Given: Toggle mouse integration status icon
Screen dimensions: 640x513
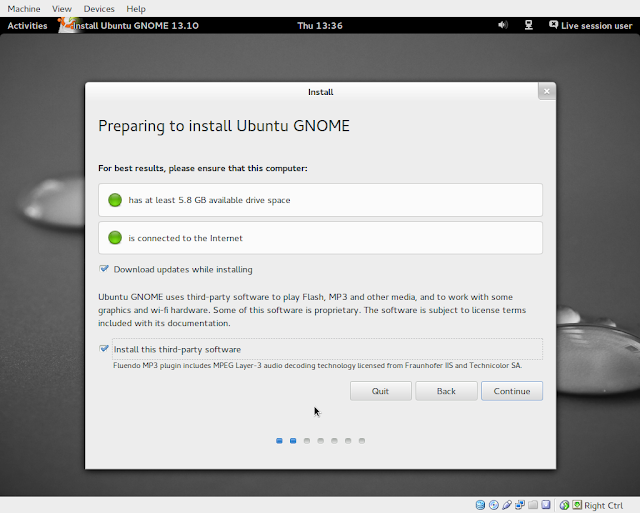Looking at the screenshot, I should coord(564,505).
